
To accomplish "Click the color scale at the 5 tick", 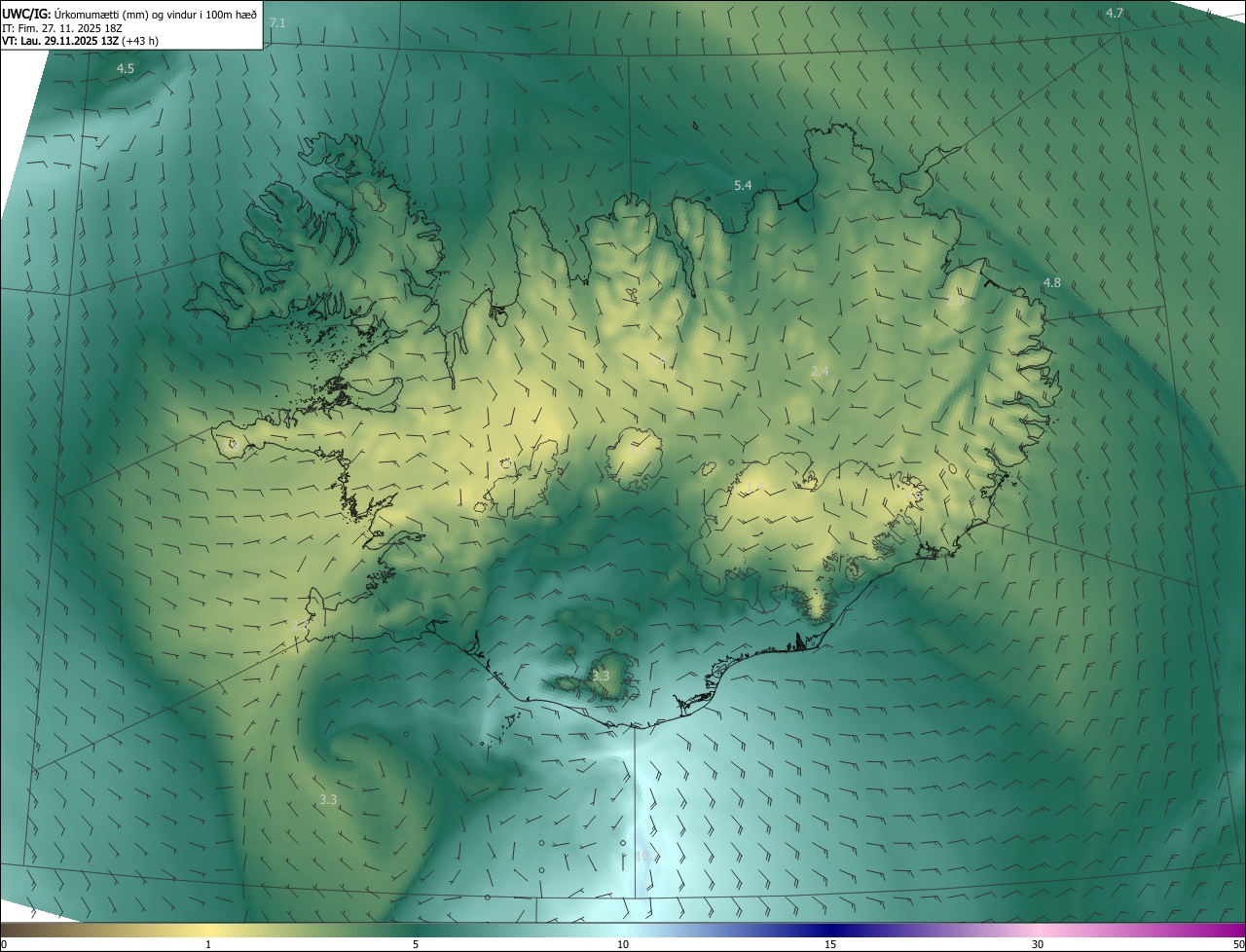I will [416, 944].
